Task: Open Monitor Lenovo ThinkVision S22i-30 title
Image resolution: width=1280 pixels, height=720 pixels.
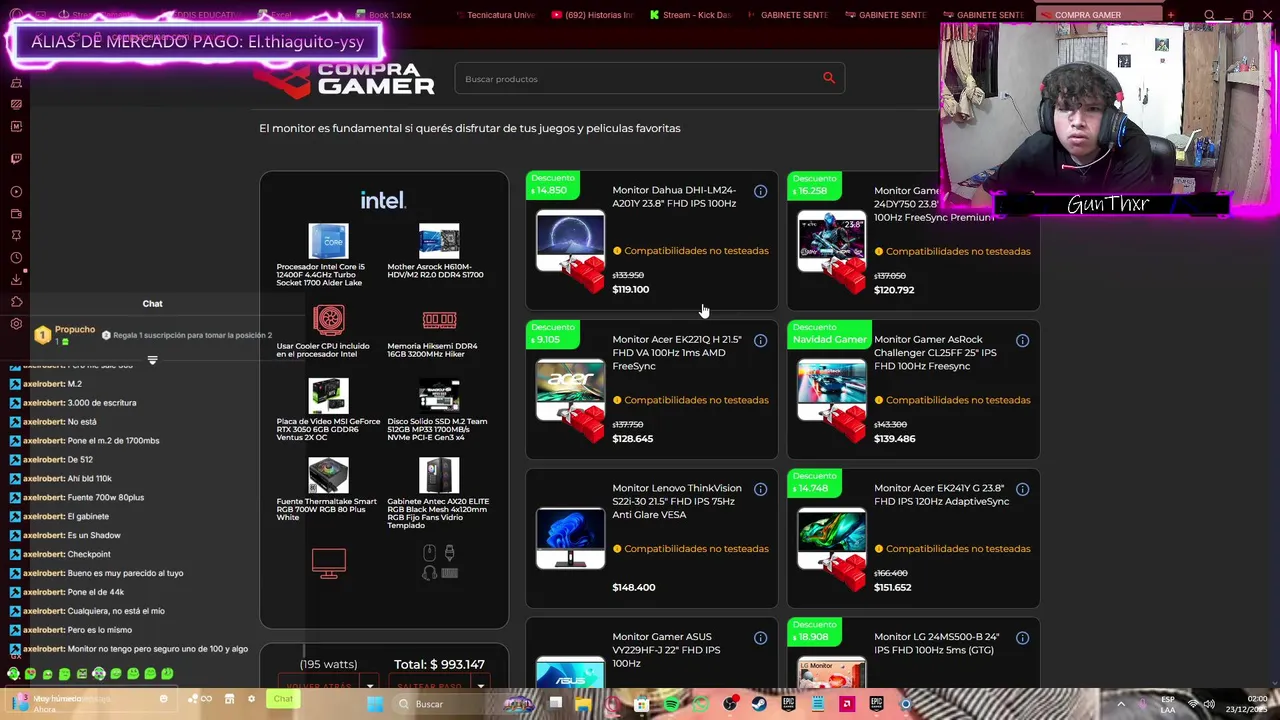Action: (677, 502)
